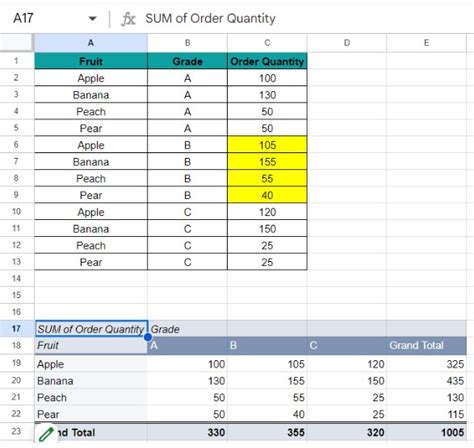Click the pivot Fruit row label cell
Screen dimensions: 474x448
(91, 345)
